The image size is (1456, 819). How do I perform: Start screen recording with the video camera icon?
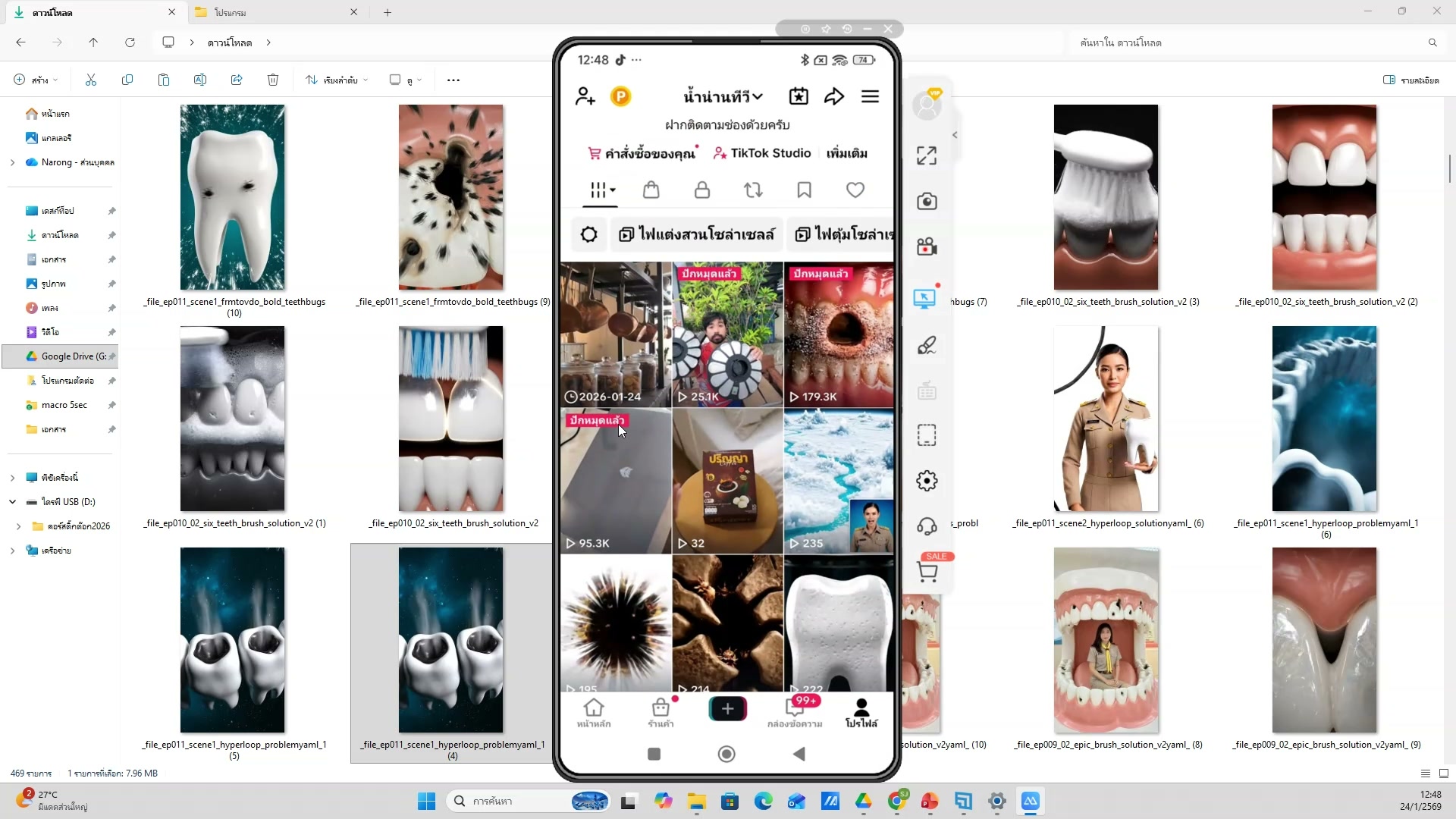coord(927,246)
